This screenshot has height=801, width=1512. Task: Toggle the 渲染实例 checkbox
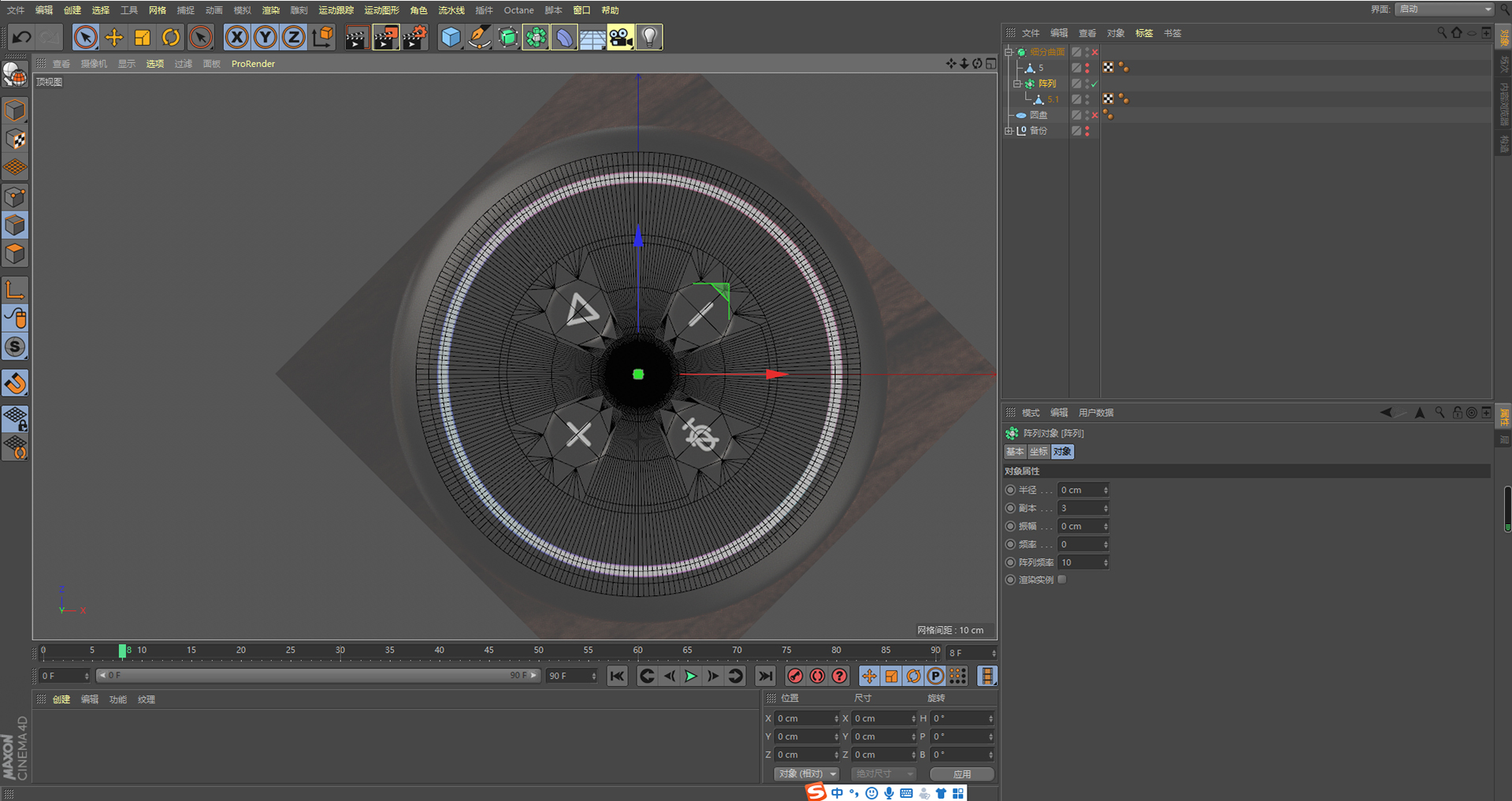pos(1062,579)
